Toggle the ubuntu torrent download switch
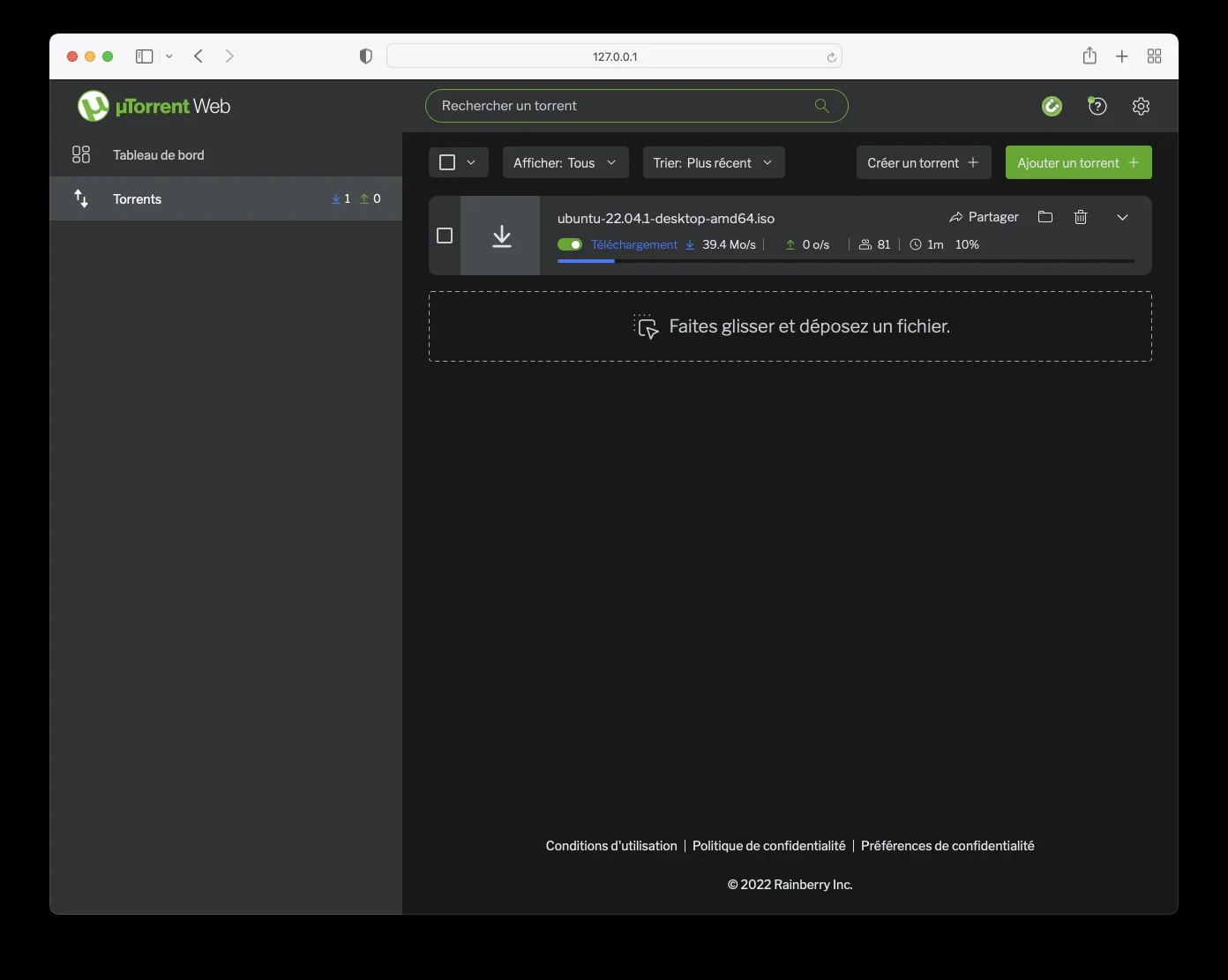Viewport: 1228px width, 980px height. tap(570, 244)
